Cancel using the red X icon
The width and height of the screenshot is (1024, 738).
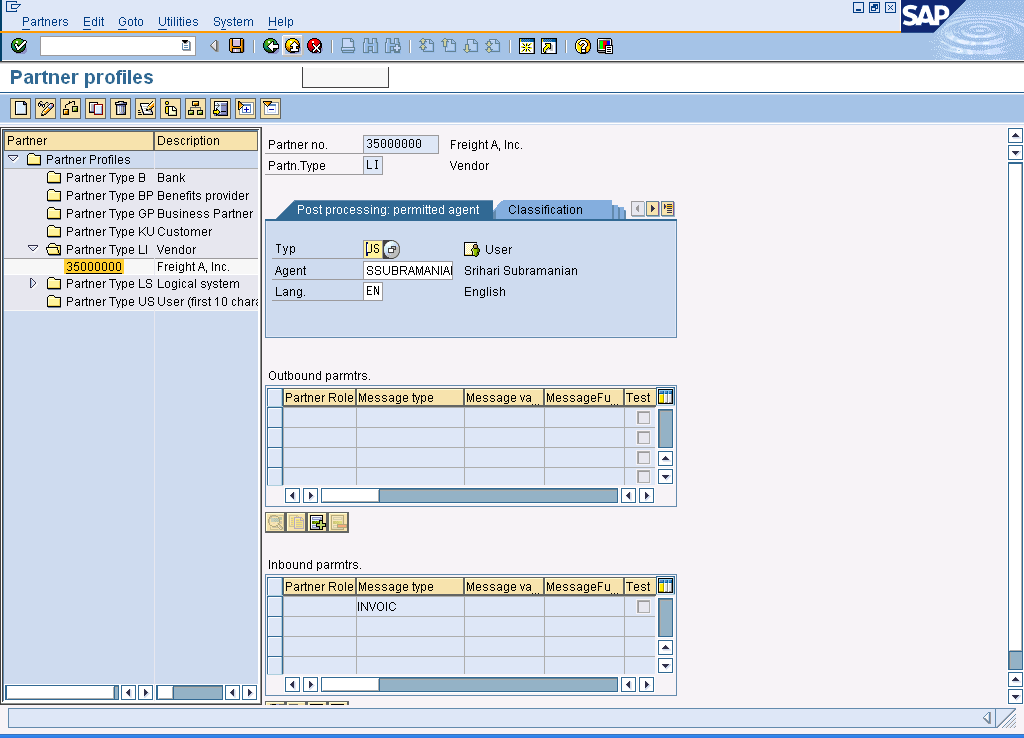pos(315,46)
